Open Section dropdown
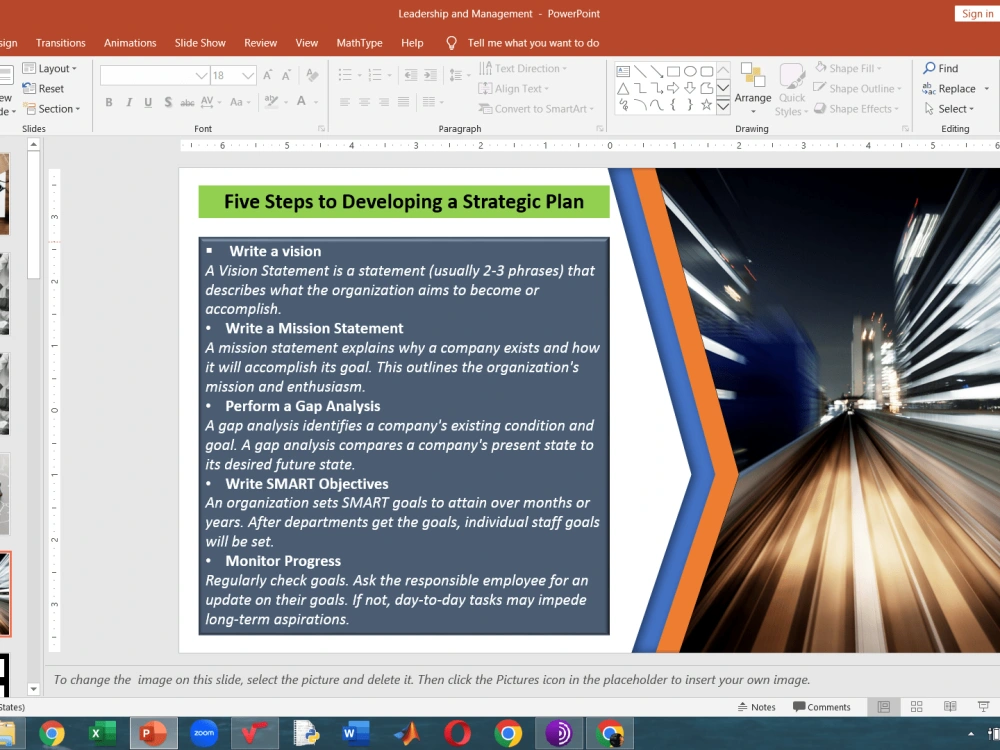 (52, 109)
